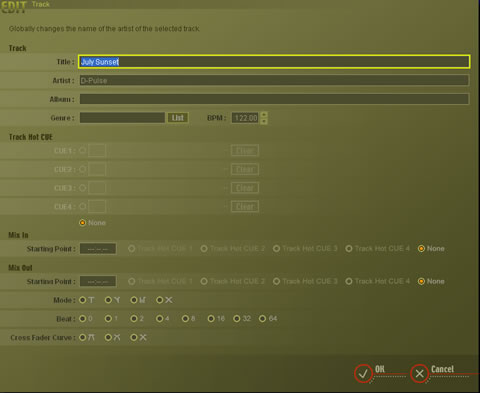The width and height of the screenshot is (480, 393).
Task: Set Beat to 8
Action: click(185, 319)
